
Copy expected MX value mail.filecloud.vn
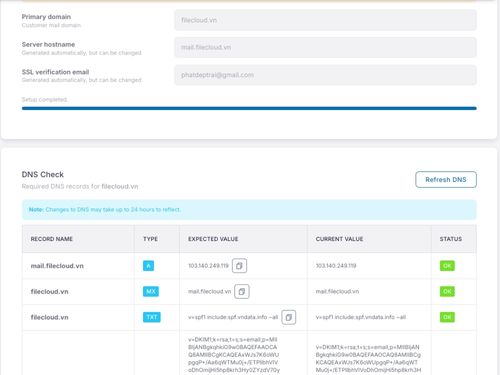242,291
